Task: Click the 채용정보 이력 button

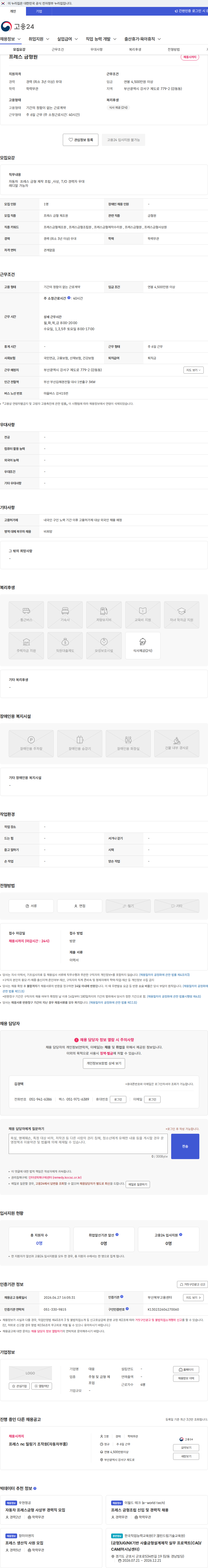Action: (x=186, y=1378)
